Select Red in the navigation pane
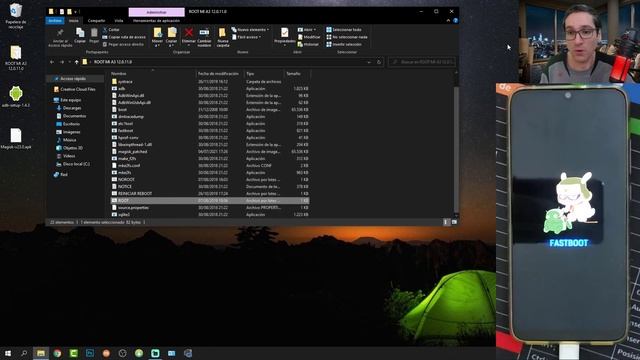The image size is (640, 360). click(x=61, y=174)
